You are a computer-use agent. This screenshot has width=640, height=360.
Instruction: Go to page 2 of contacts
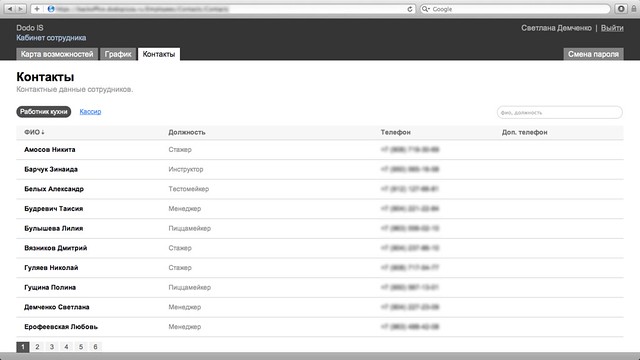click(x=37, y=347)
